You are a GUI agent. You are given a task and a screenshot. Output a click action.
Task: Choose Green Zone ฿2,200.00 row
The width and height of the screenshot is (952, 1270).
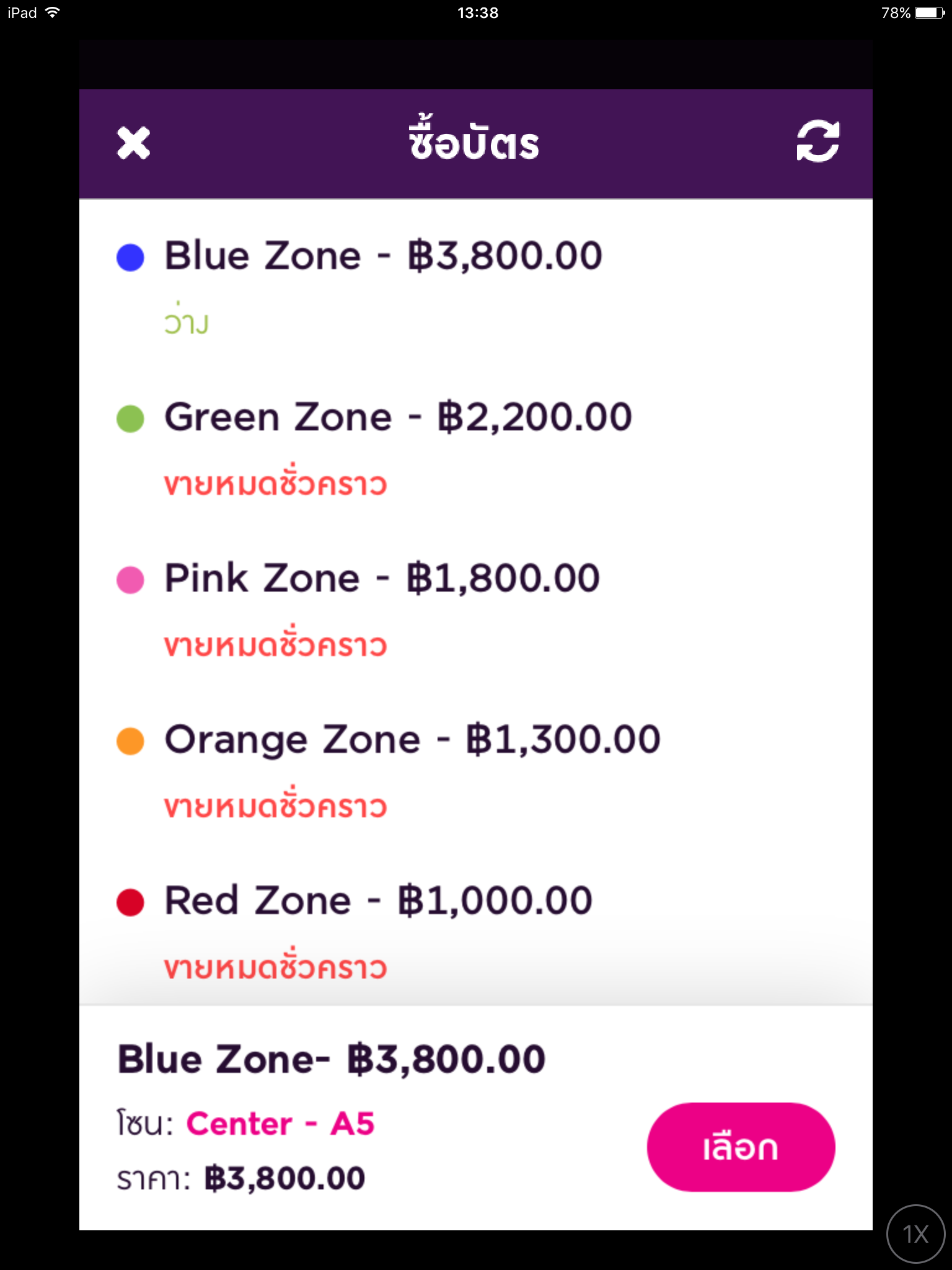pos(476,448)
